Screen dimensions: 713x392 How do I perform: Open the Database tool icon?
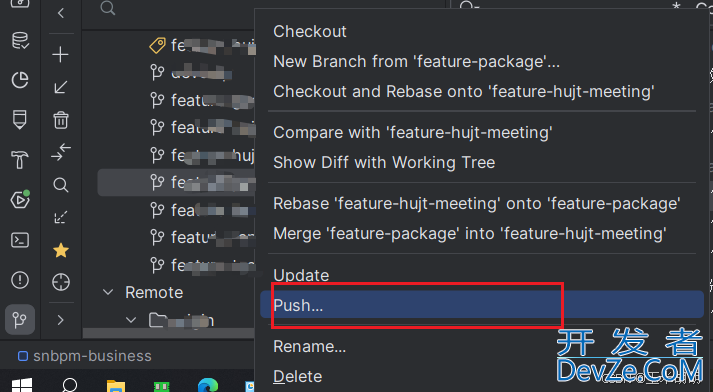20,40
